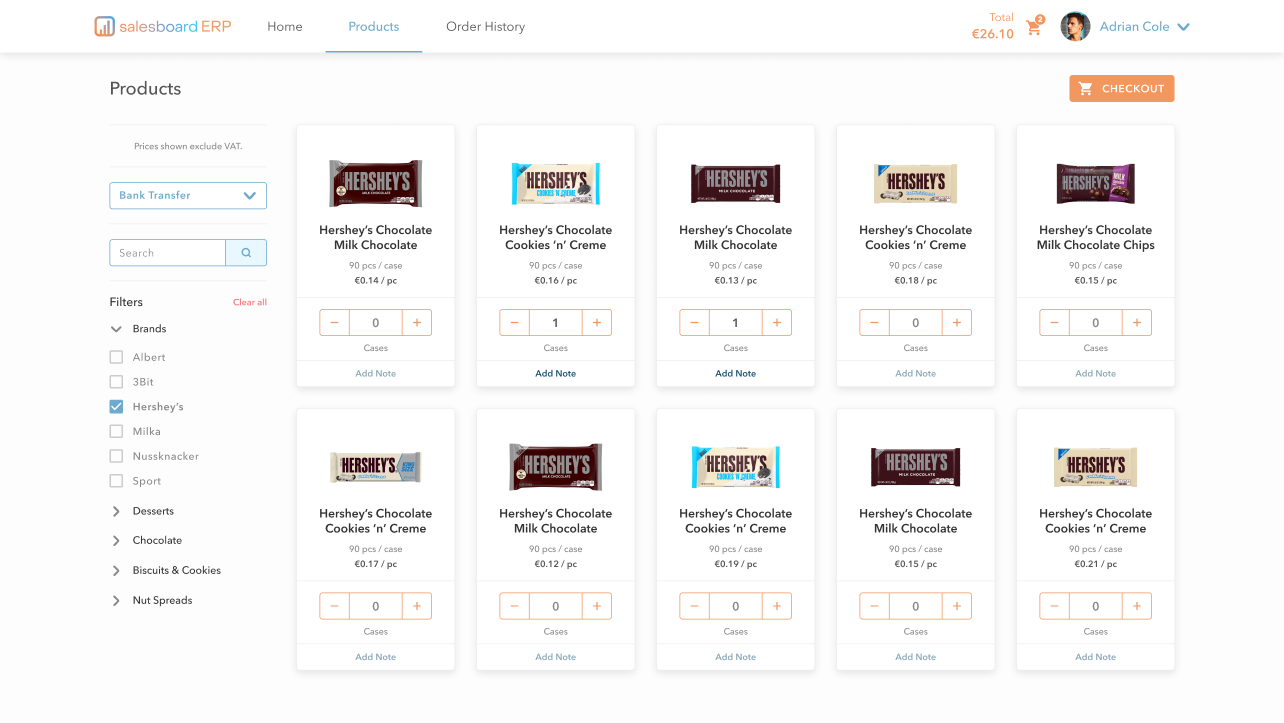Uncheck the Hershey's brand filter

pyautogui.click(x=116, y=407)
